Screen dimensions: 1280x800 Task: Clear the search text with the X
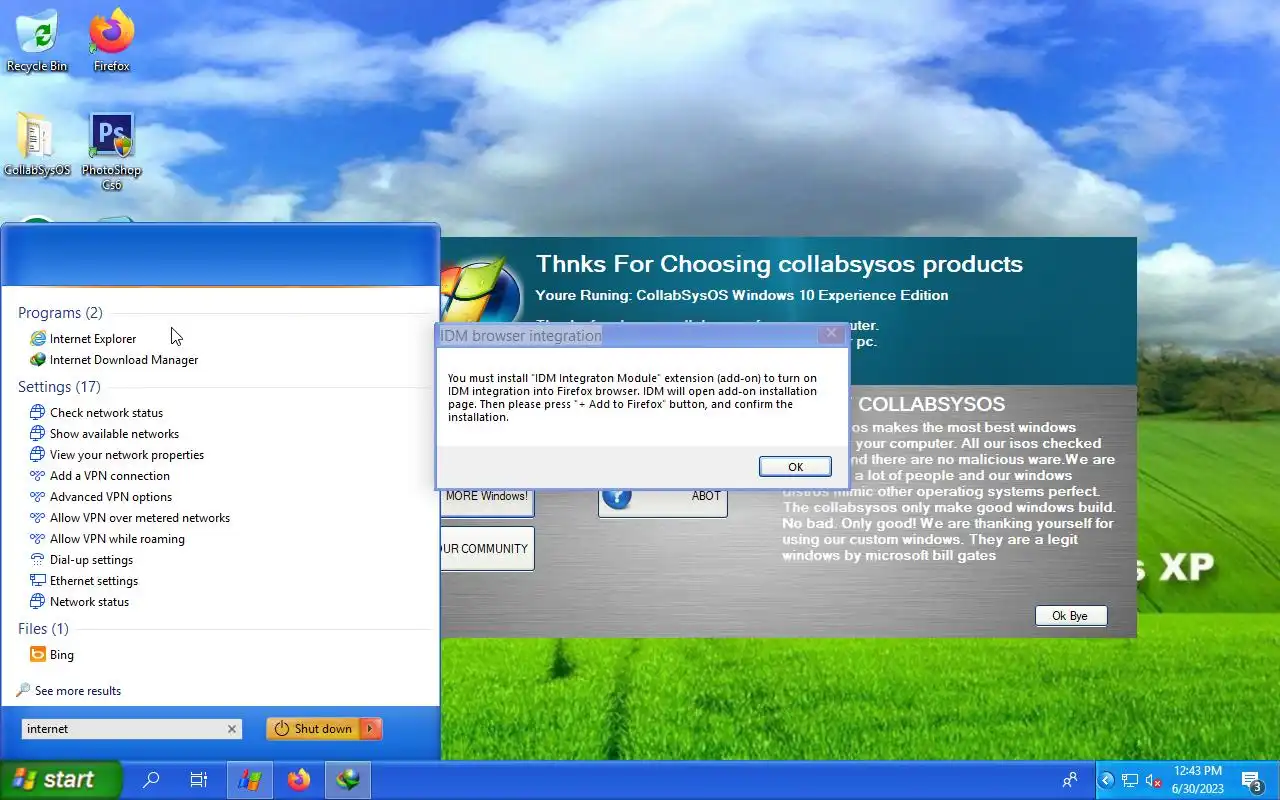[232, 729]
